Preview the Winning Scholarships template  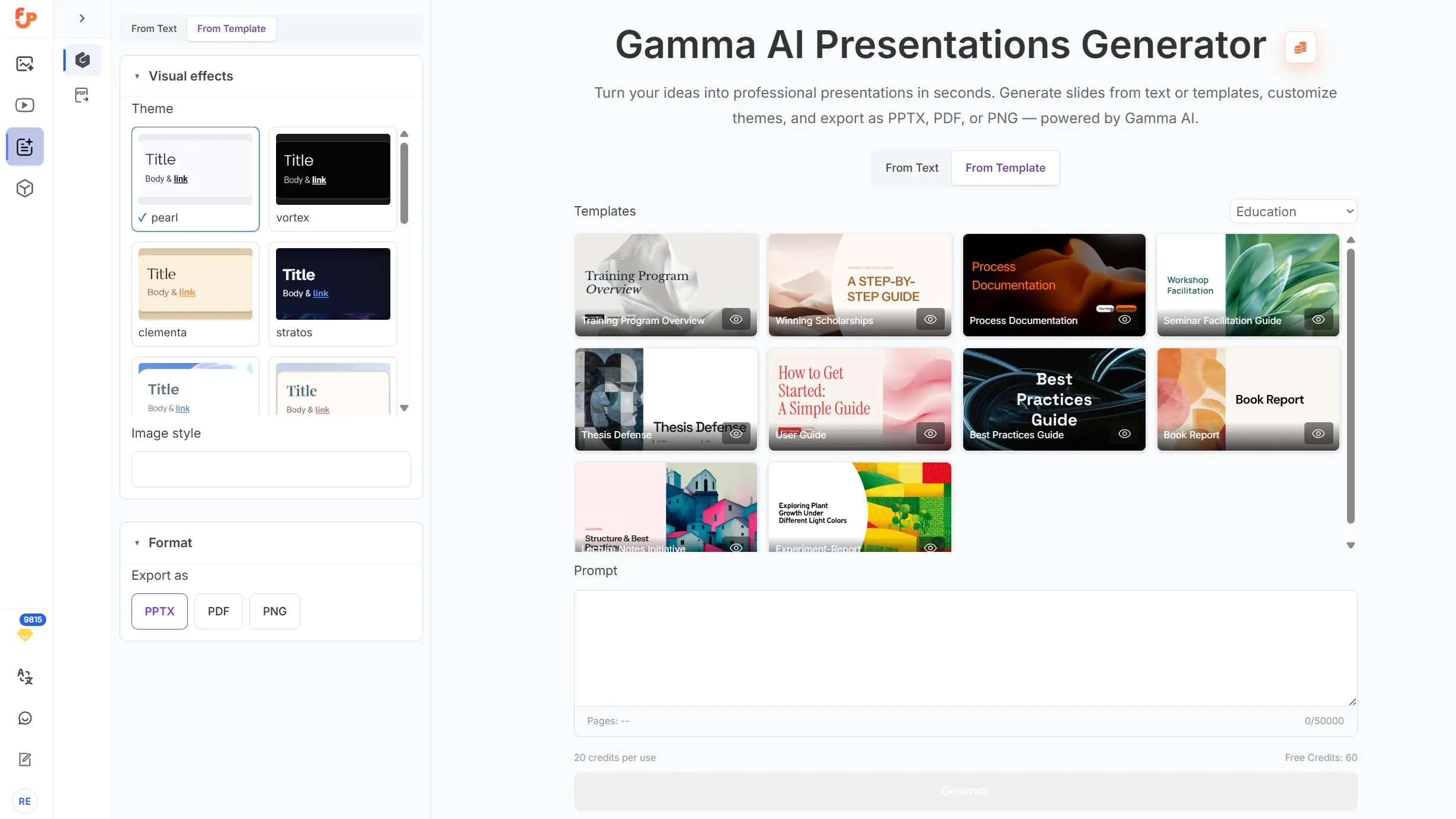click(929, 319)
